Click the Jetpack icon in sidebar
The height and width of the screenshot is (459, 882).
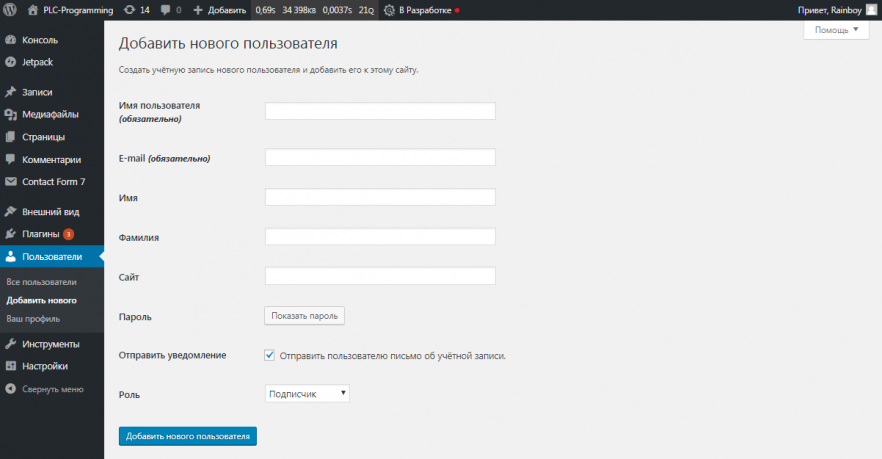coord(10,62)
